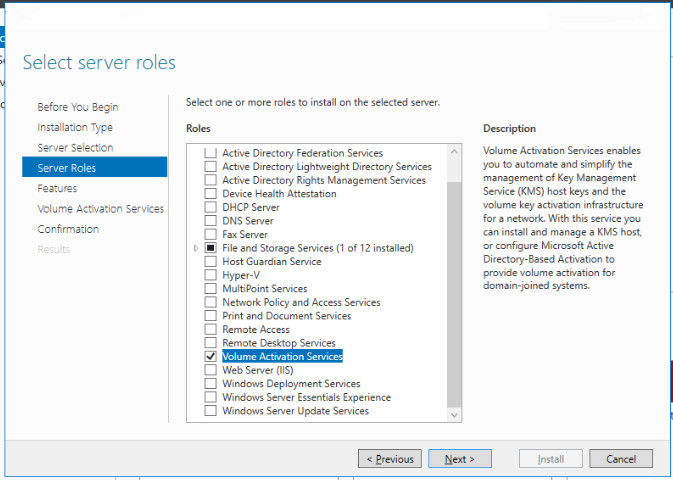Click the roles list scroll up arrow

click(x=455, y=152)
